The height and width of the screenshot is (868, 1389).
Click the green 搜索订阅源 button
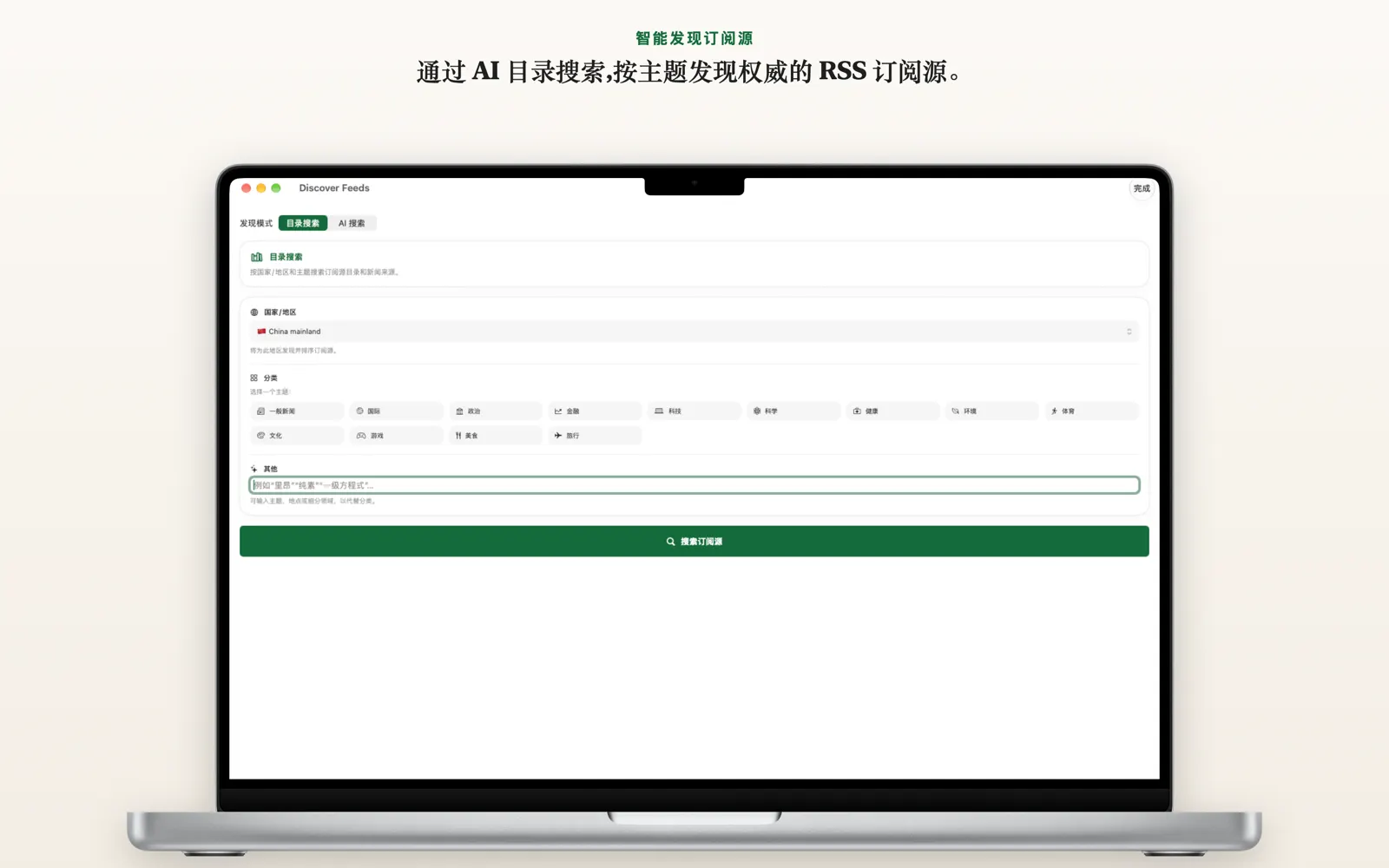[694, 542]
